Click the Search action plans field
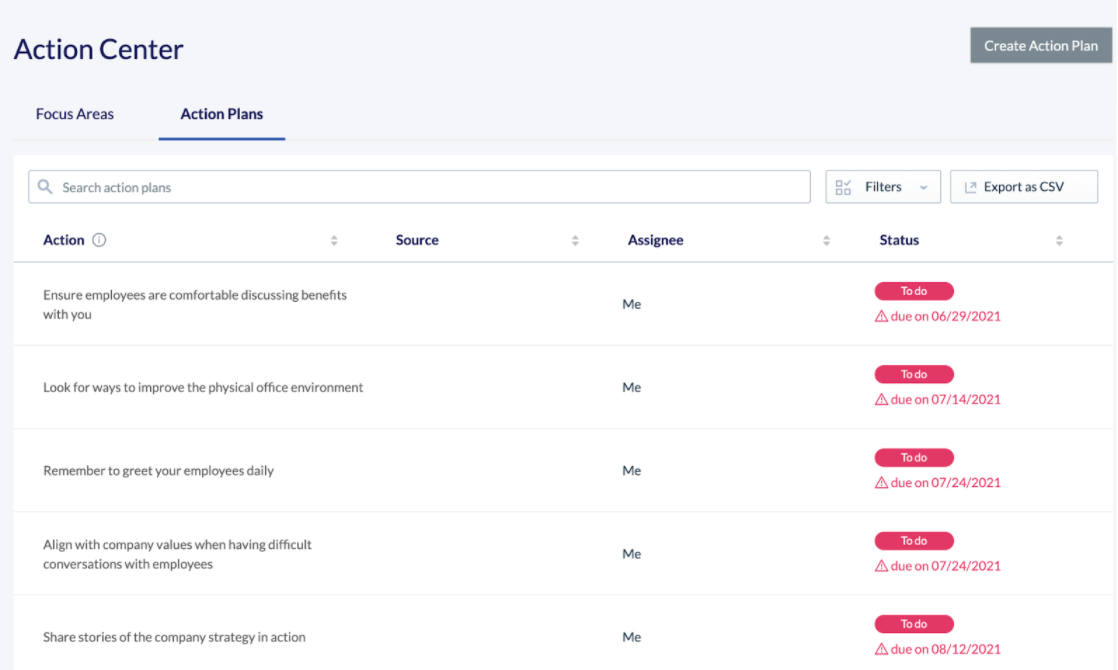 pyautogui.click(x=419, y=187)
